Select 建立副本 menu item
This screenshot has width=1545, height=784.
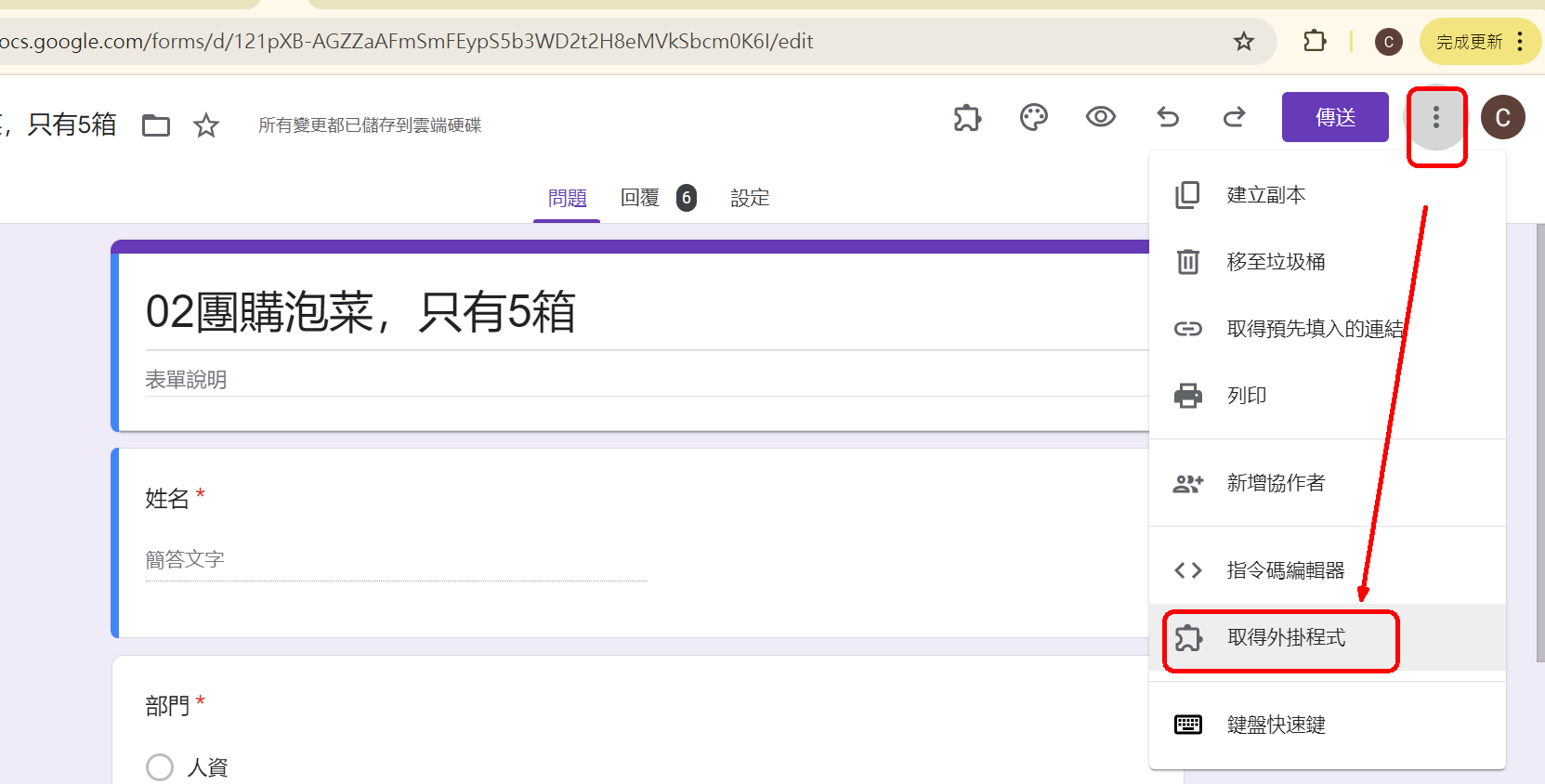point(1265,195)
